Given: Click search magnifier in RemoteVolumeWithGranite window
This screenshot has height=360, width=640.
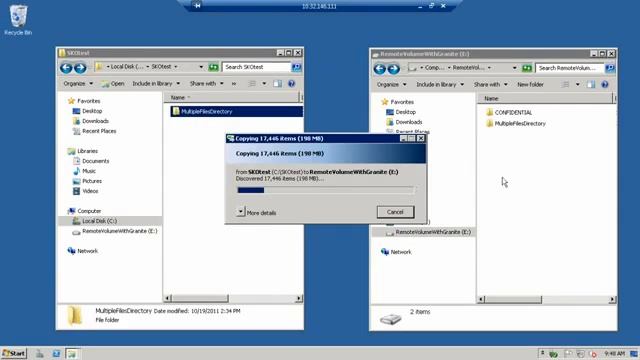Looking at the screenshot, I should point(610,68).
